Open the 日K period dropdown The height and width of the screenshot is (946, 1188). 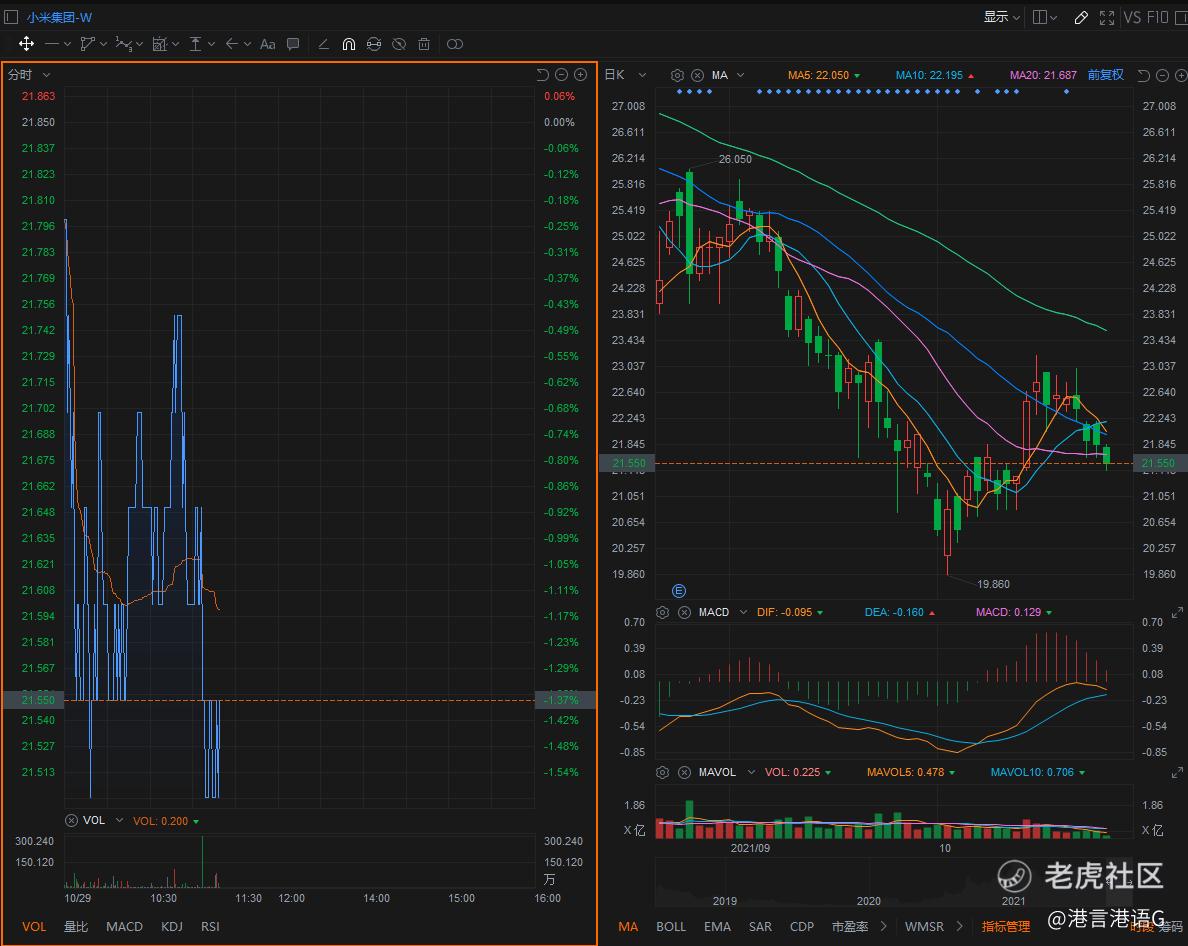pos(626,75)
